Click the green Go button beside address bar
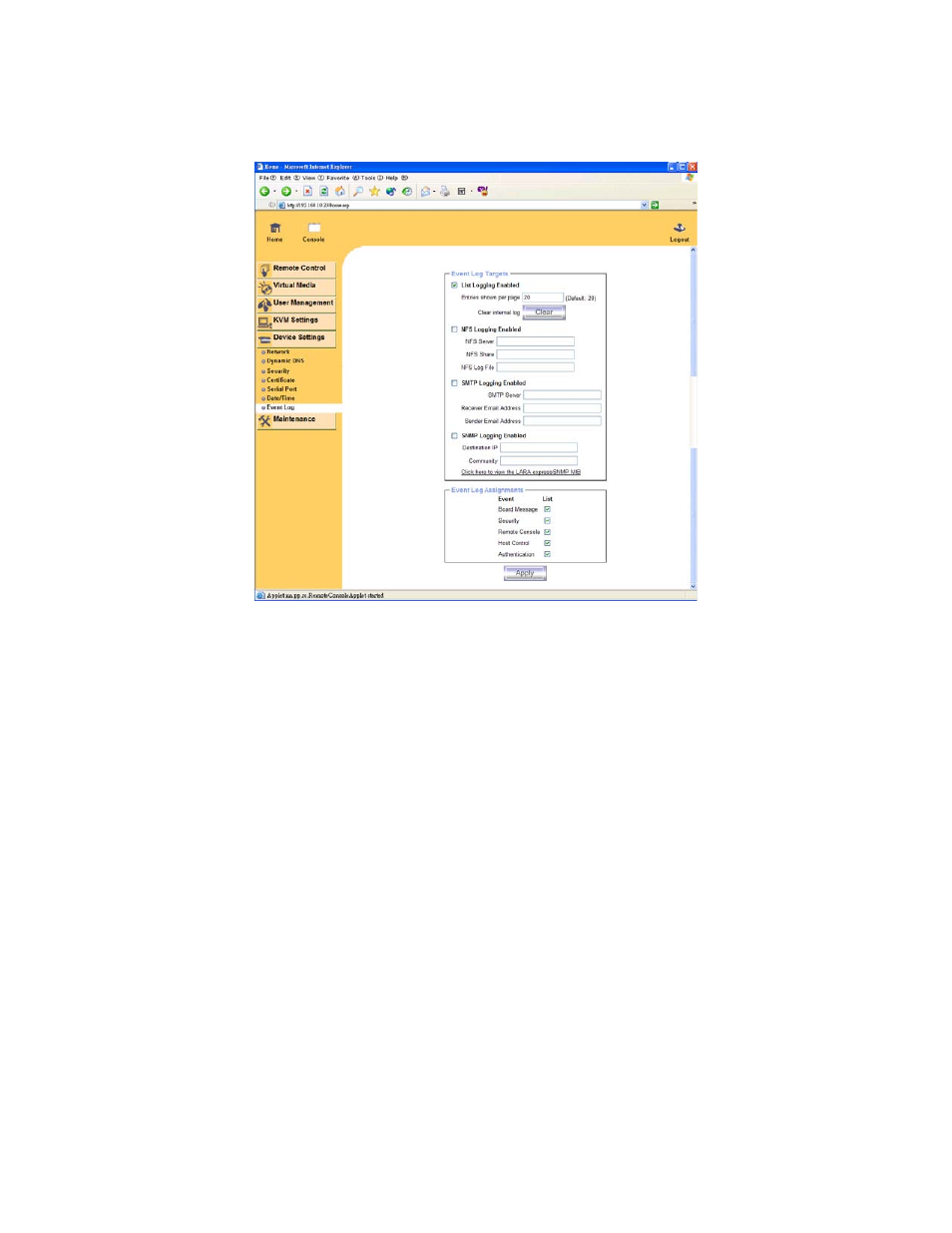Screen dimensions: 952x1233 (x=655, y=205)
